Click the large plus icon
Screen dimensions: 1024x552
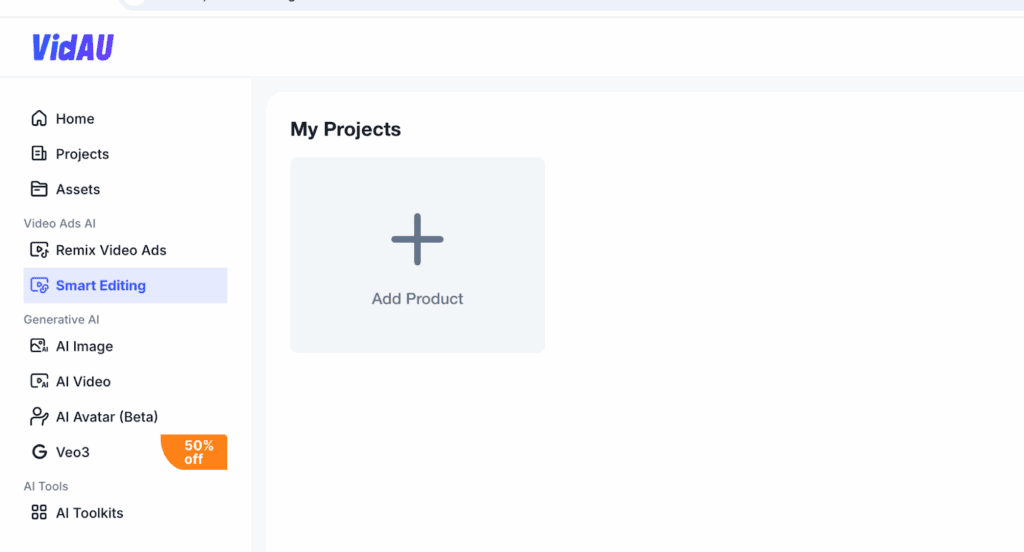[x=417, y=240]
